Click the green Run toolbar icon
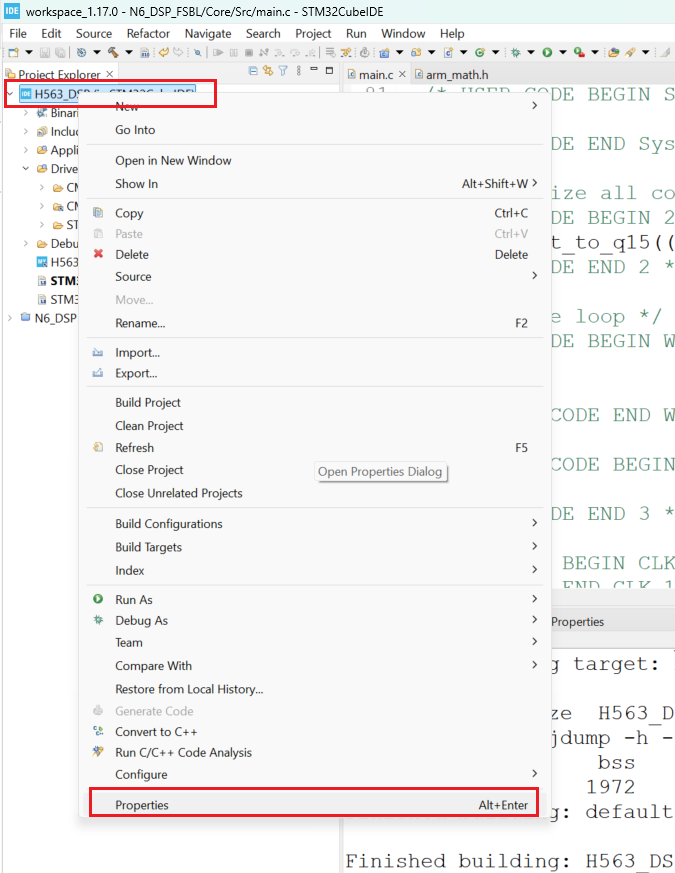Image resolution: width=675 pixels, height=873 pixels. point(547,52)
